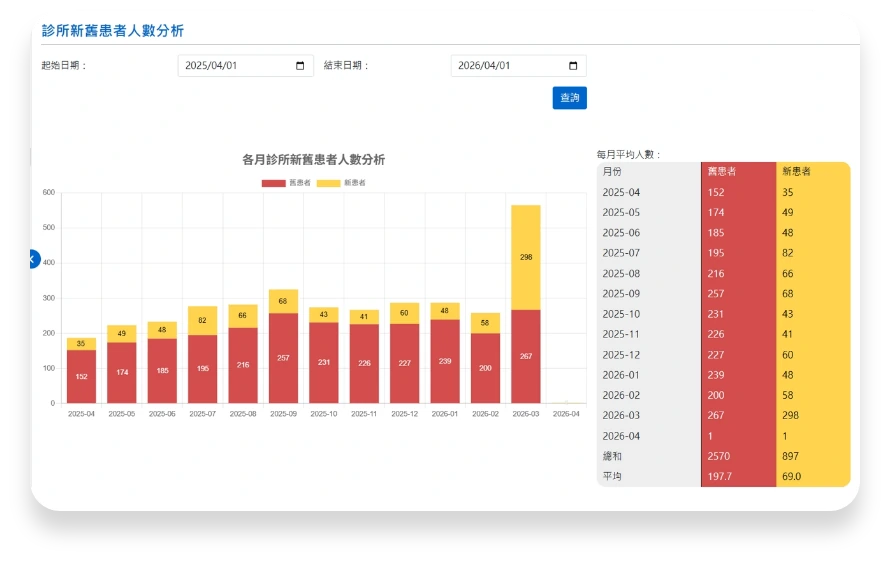The image size is (890, 561).
Task: Click the yellow 68 bar segment
Action: coord(283,302)
